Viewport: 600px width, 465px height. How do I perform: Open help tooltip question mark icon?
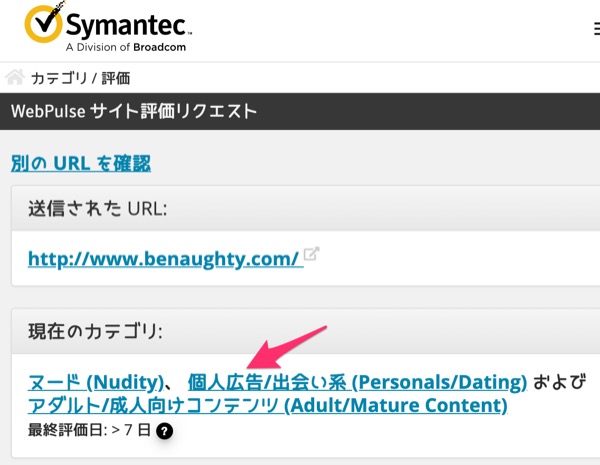tap(165, 431)
